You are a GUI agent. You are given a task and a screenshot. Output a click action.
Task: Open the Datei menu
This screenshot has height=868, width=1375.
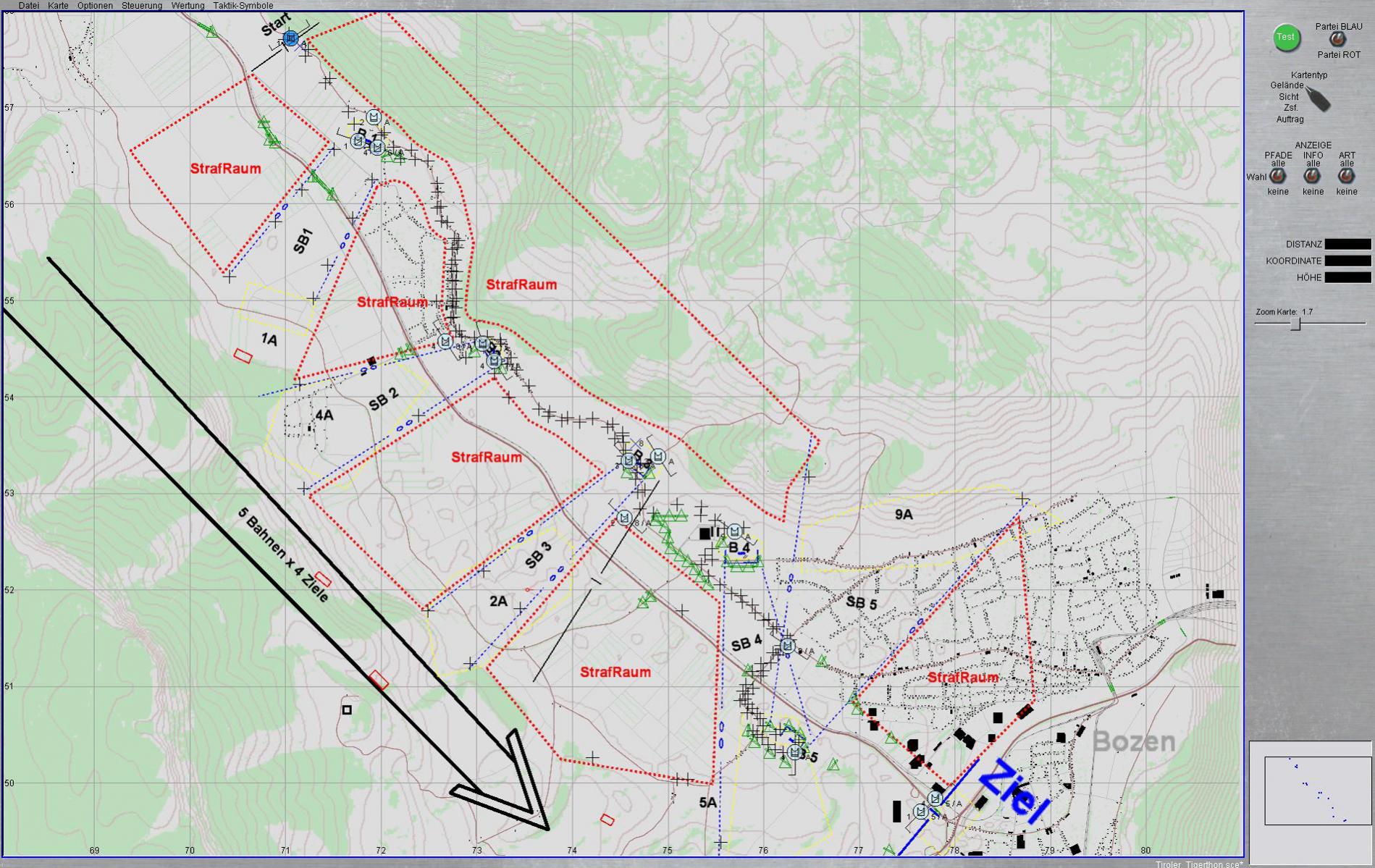point(29,6)
